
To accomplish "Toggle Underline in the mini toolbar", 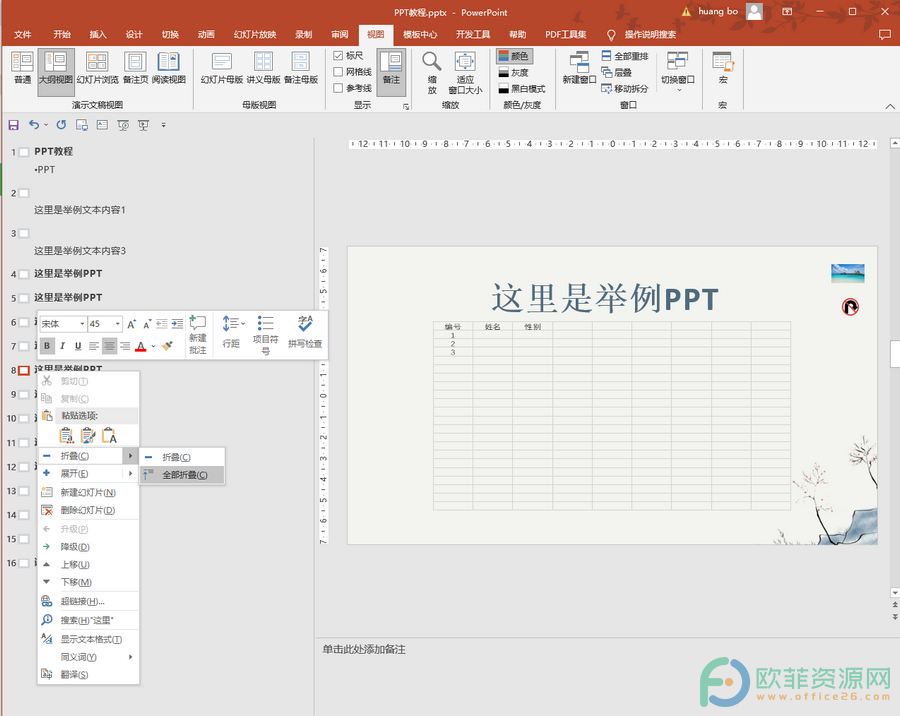I will pos(78,346).
